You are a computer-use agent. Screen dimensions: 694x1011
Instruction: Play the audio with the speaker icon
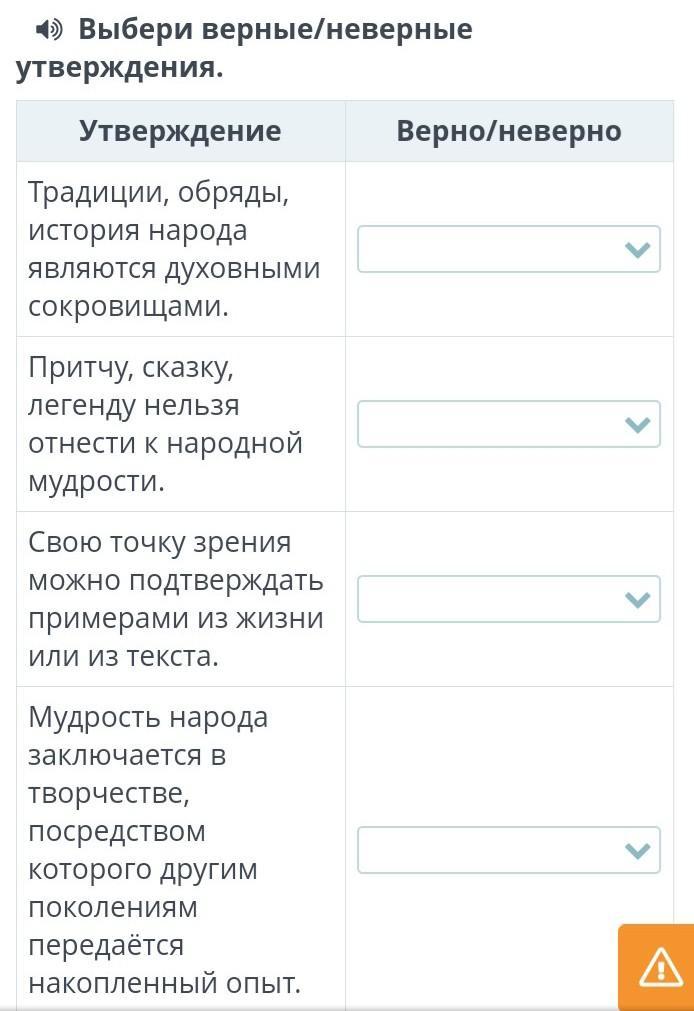(49, 29)
